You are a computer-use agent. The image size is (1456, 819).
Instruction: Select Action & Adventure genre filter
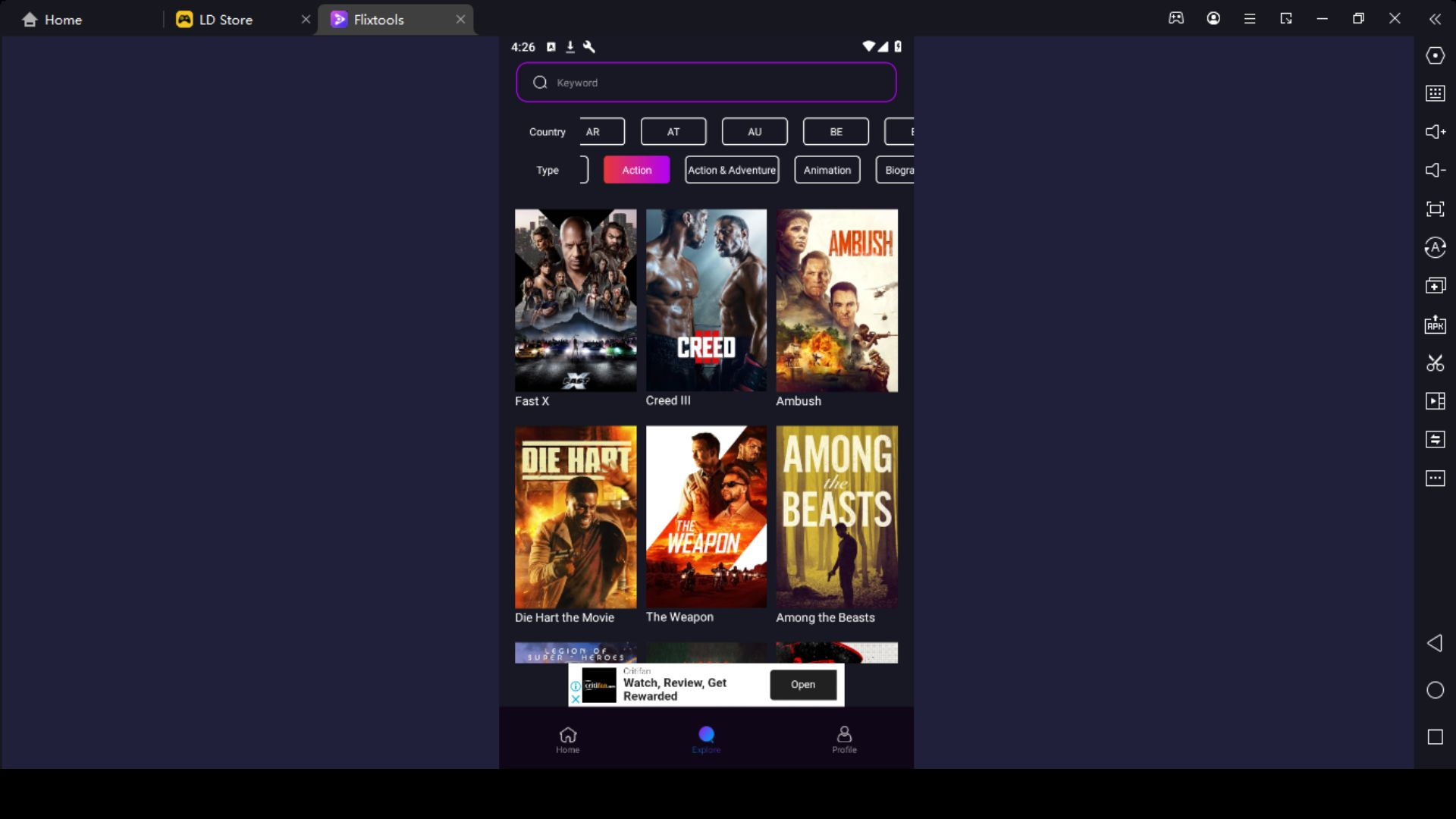[x=732, y=170]
